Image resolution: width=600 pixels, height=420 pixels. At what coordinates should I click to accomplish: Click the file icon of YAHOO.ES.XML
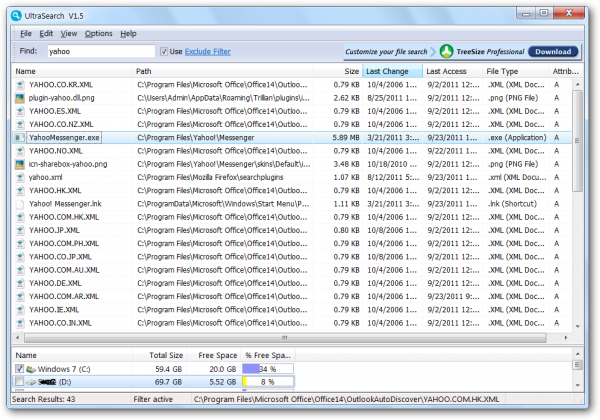coord(20,111)
